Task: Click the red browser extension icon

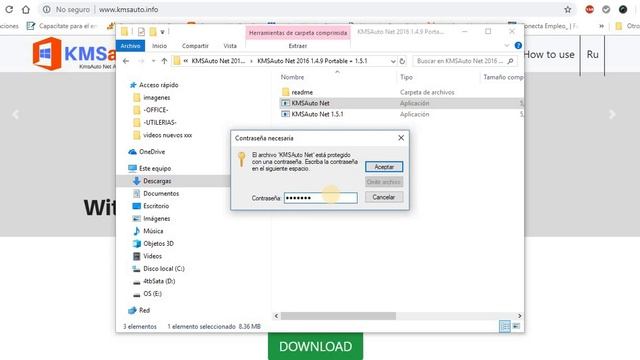Action: pyautogui.click(x=589, y=9)
